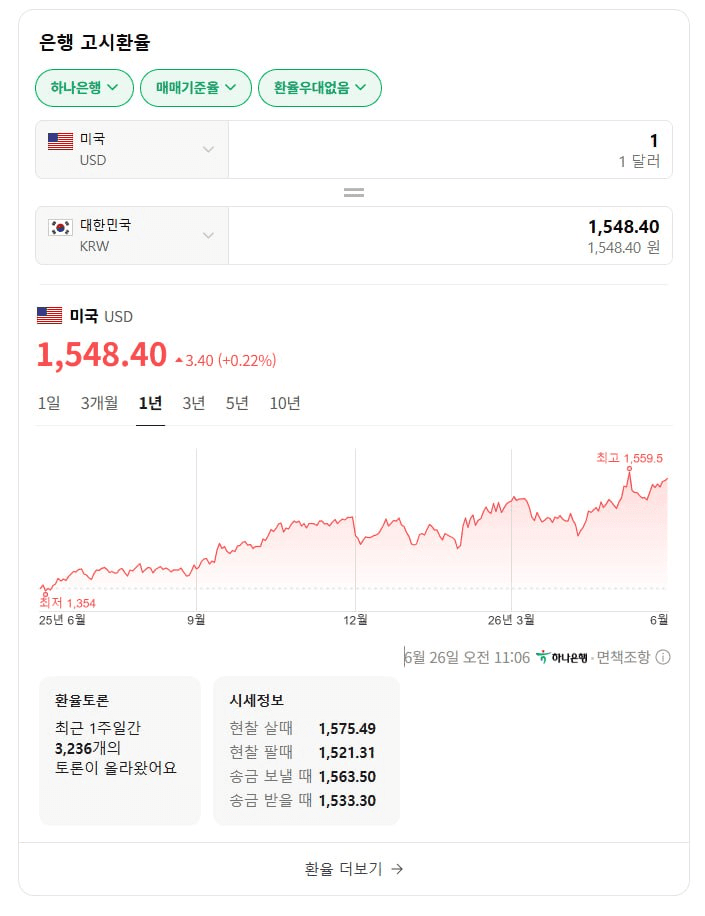Open the 하나은행 bank dropdown
Screen dimensions: 705x916
[x=85, y=88]
